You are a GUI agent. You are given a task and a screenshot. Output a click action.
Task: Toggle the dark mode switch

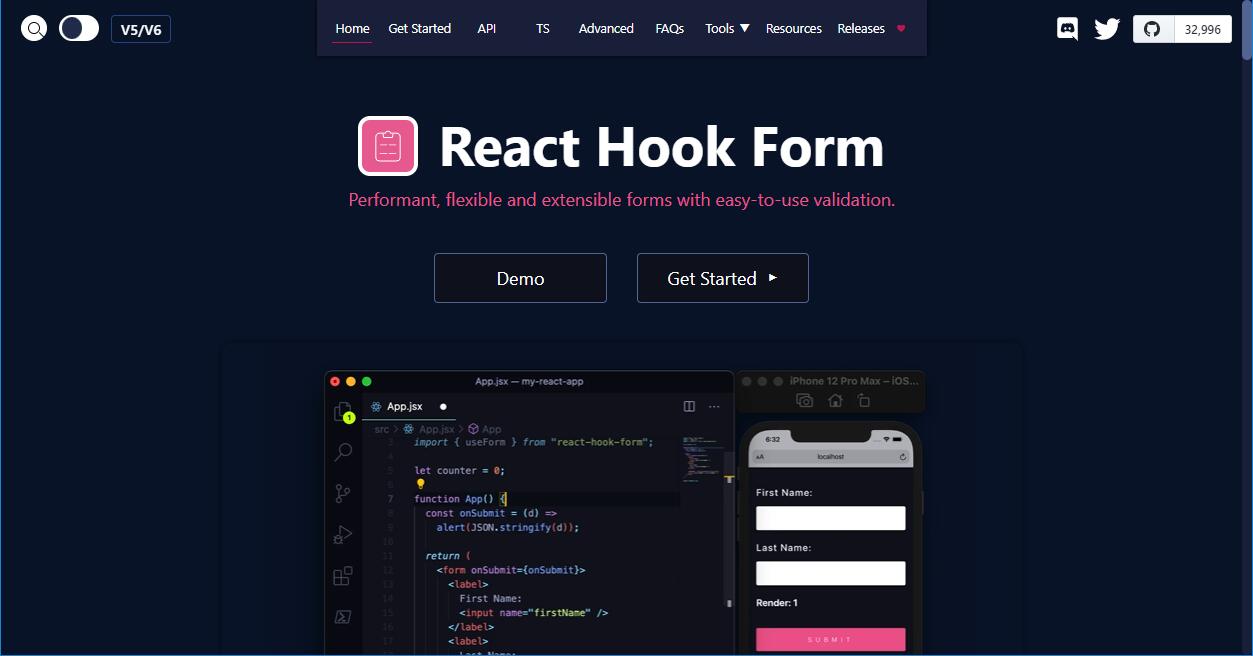click(78, 28)
